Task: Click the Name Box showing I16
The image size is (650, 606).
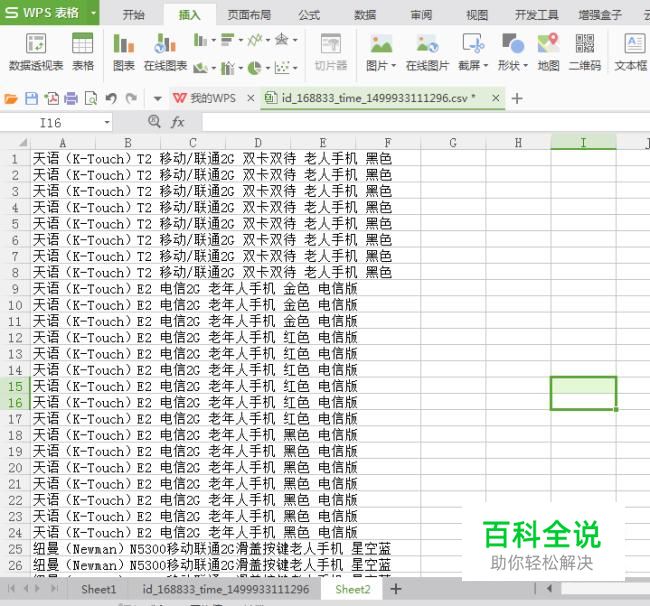Action: coord(50,123)
